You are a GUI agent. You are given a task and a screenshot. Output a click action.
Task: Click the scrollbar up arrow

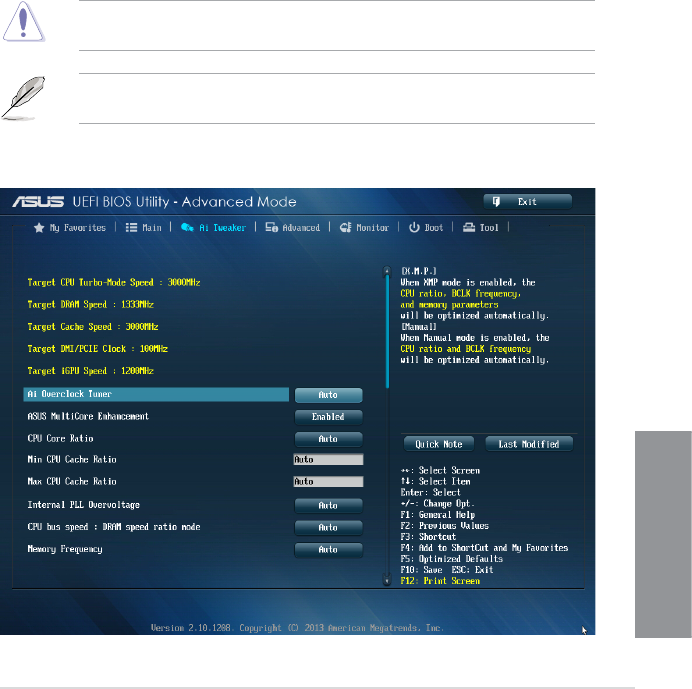point(387,271)
